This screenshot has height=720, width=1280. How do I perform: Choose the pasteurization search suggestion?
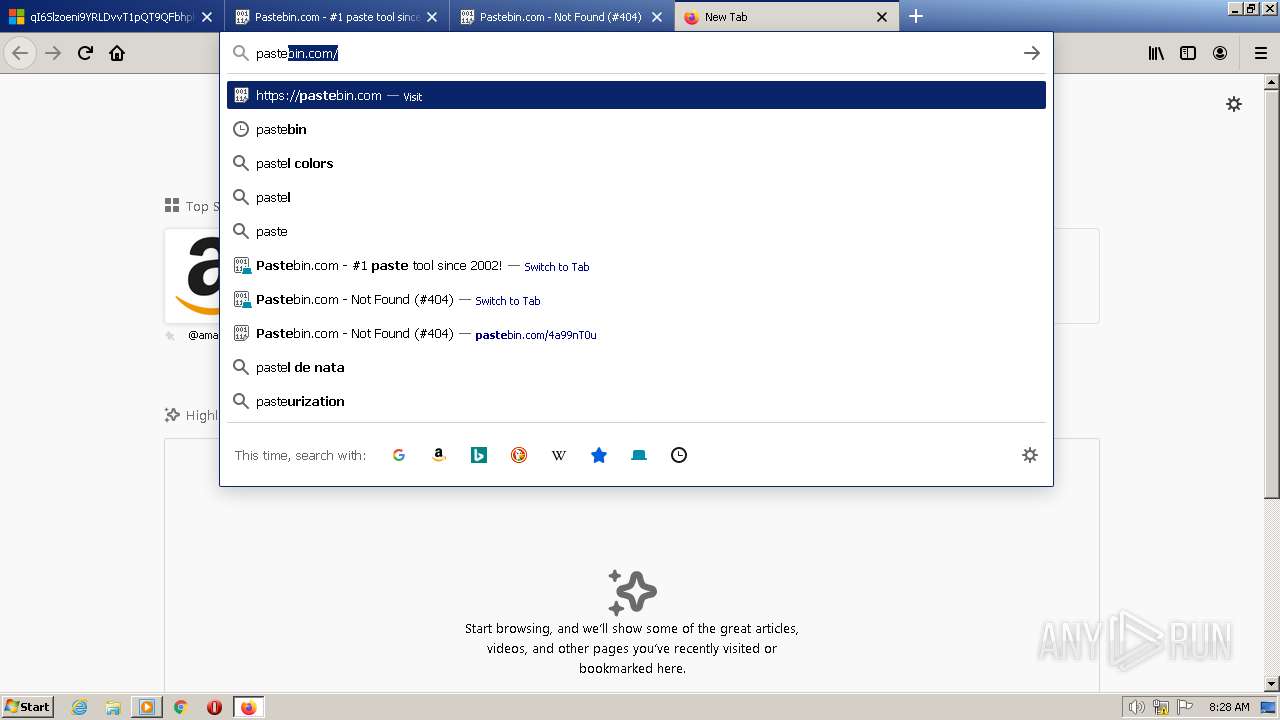coord(636,401)
